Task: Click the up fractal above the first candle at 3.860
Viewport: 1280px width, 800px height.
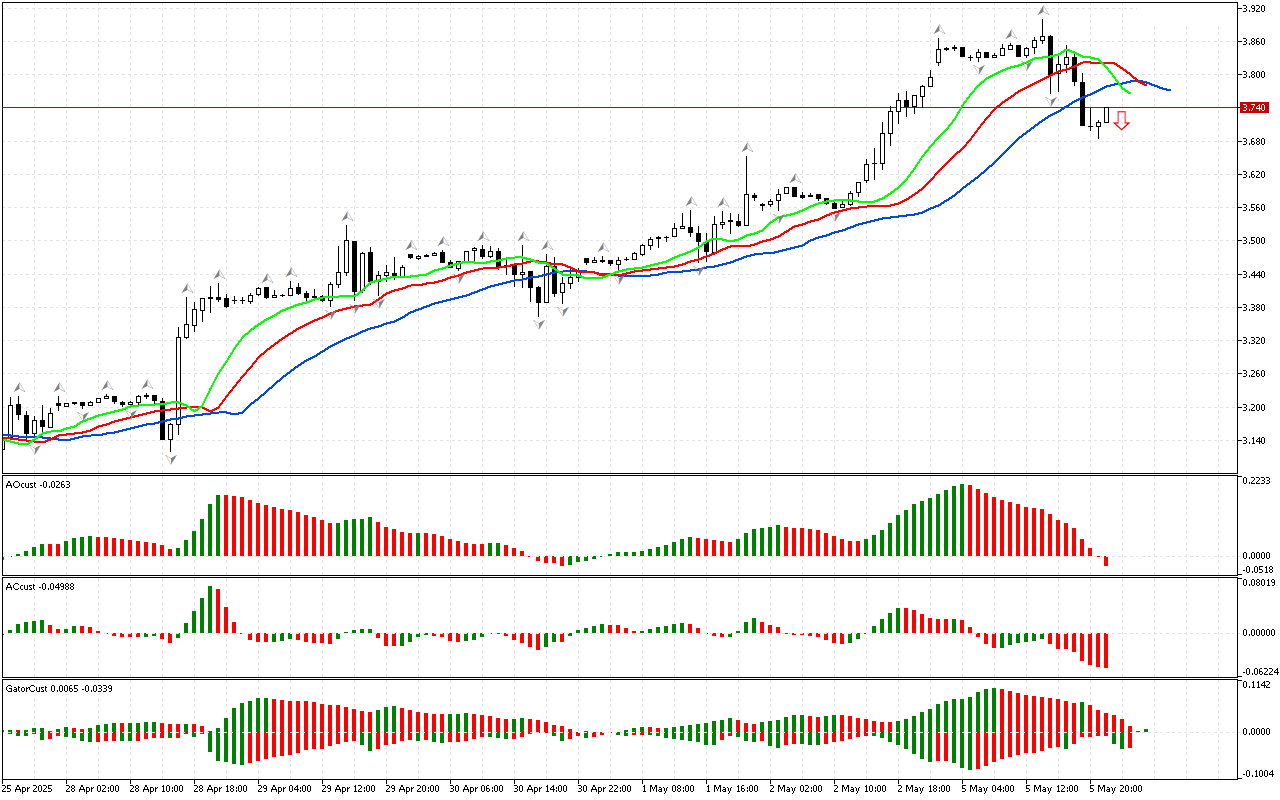Action: pos(940,30)
